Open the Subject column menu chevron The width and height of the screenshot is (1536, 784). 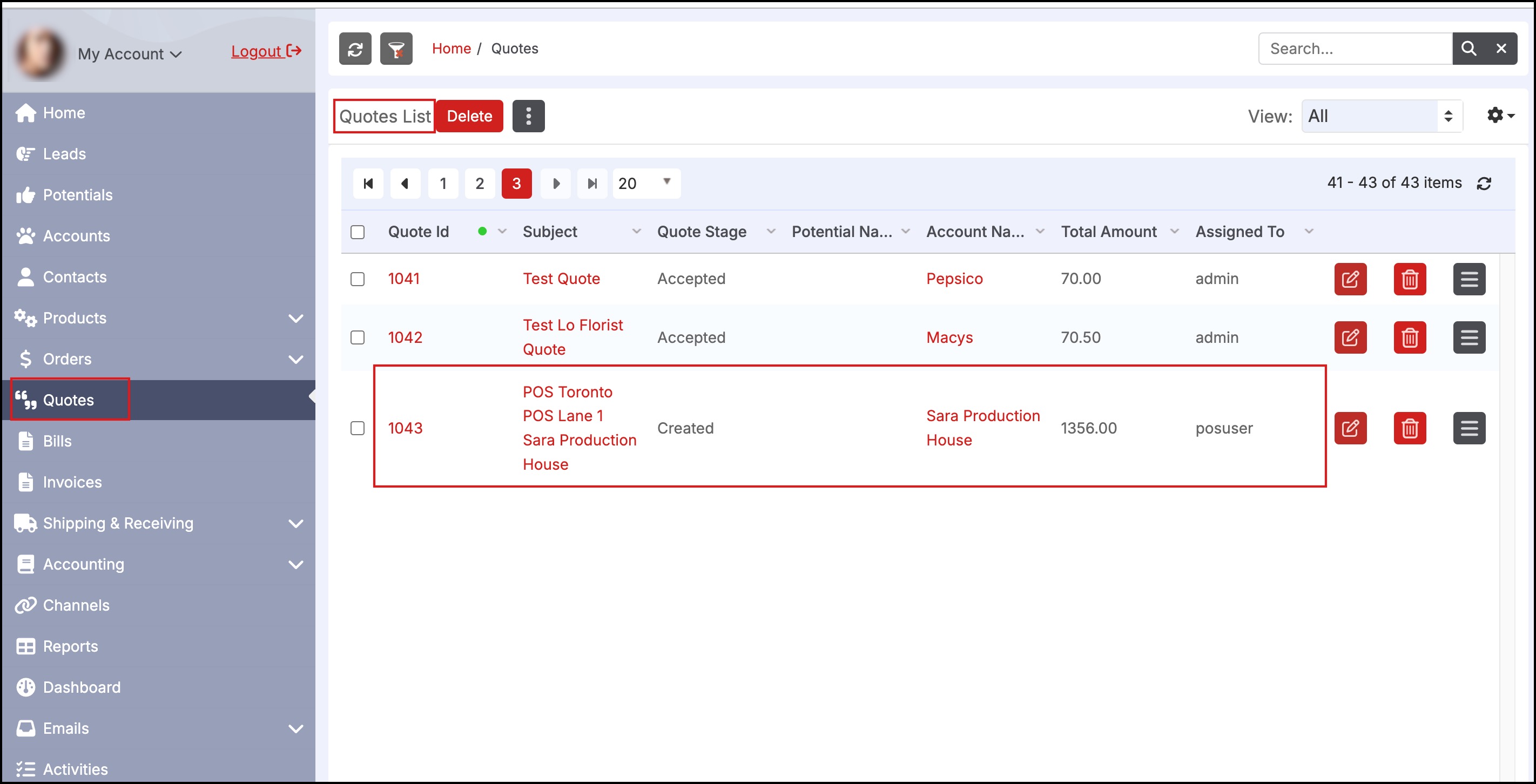[636, 231]
